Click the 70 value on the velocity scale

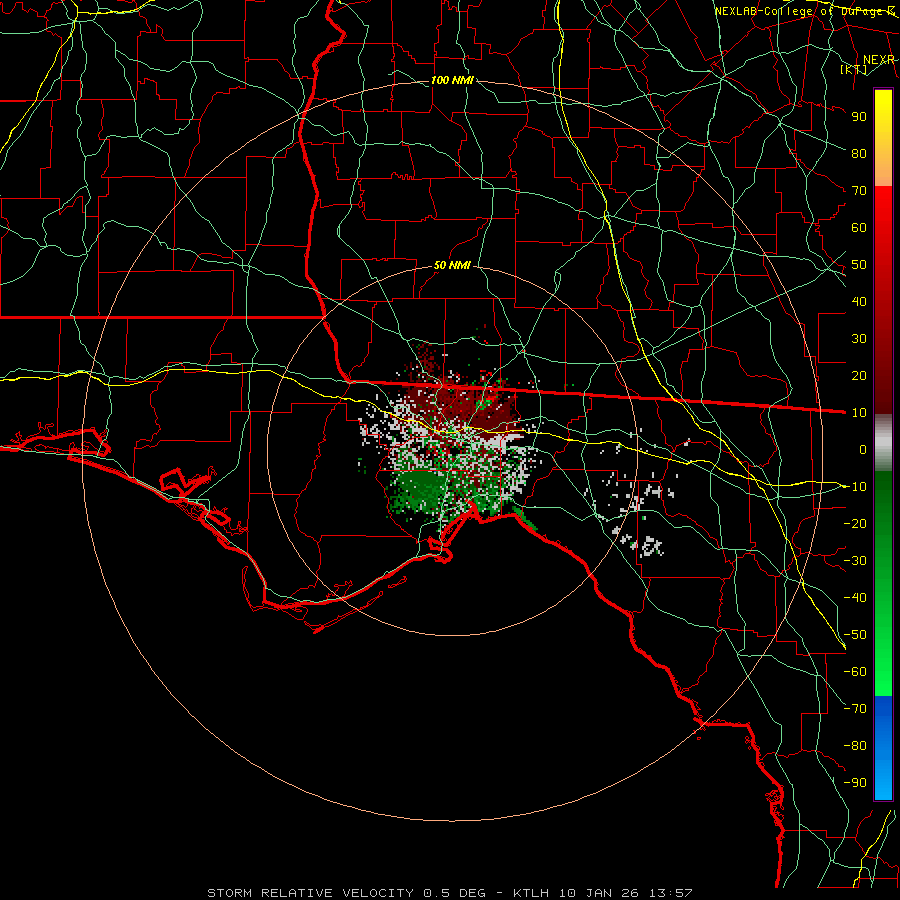[x=859, y=191]
